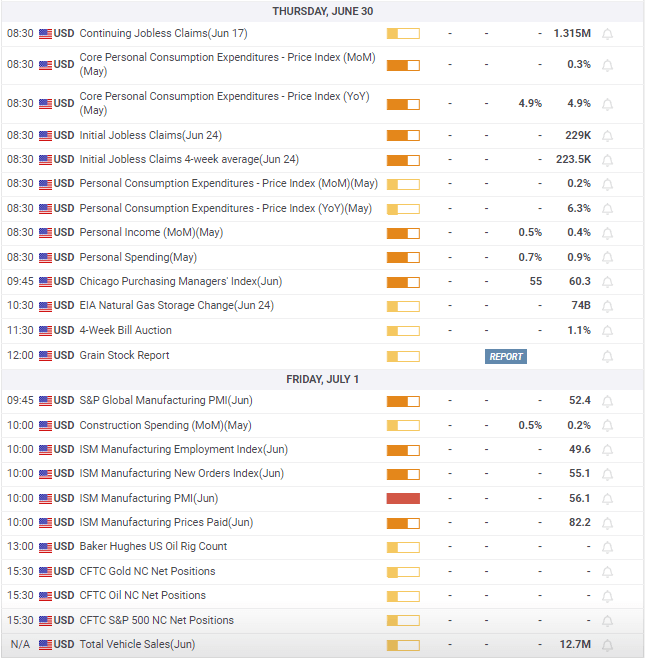This screenshot has height=658, width=645.
Task: Enable bell for 4-Week Bill Auction
Action: tap(607, 331)
